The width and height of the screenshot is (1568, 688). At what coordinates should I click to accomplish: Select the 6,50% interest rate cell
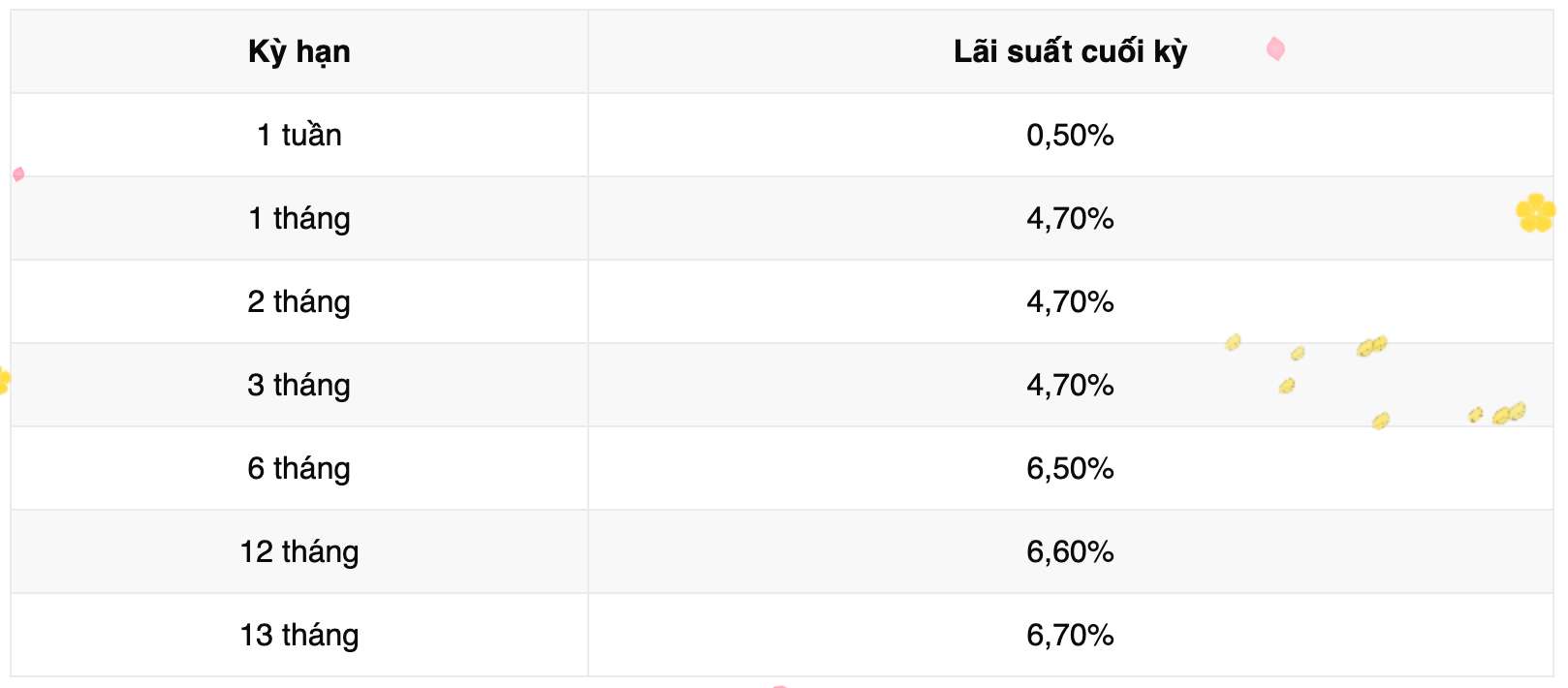(1070, 468)
